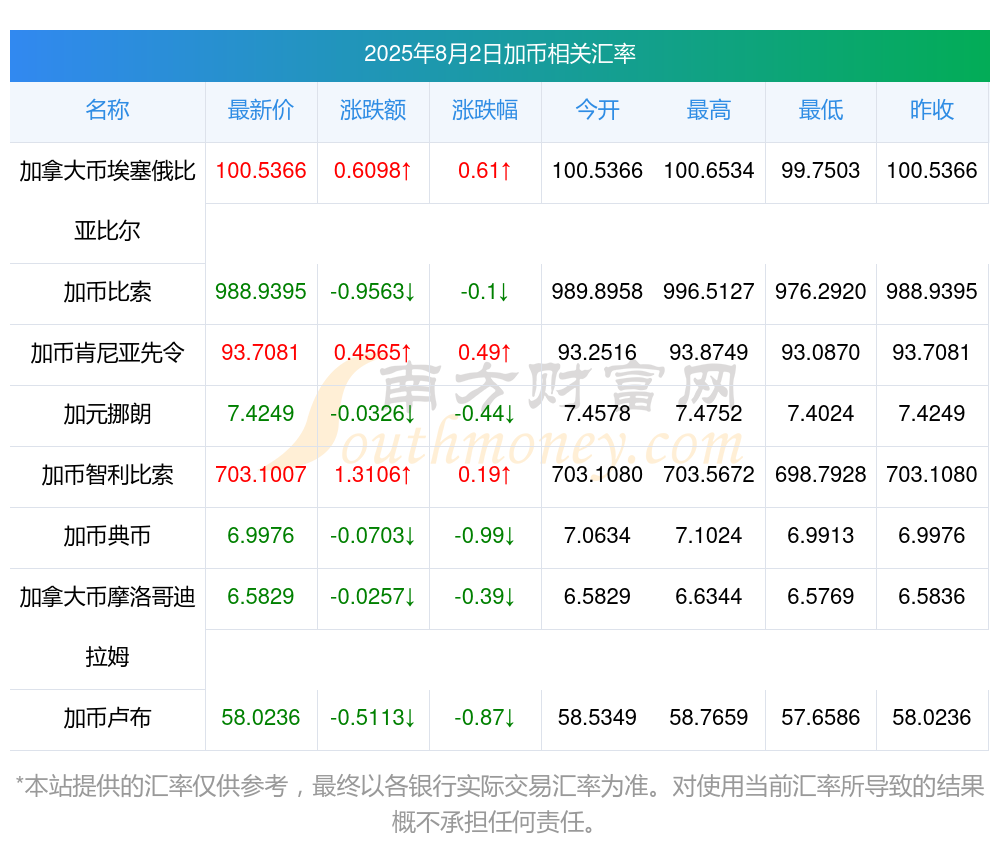Viewport: 1000px width, 853px height.
Task: Click the high value 6.6344
Action: click(709, 597)
